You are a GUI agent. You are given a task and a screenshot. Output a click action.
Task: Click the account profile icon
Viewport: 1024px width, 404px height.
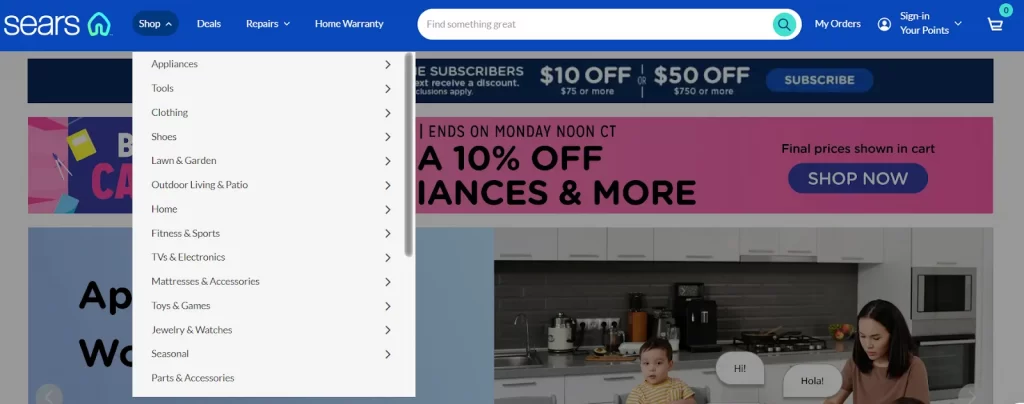coord(884,25)
